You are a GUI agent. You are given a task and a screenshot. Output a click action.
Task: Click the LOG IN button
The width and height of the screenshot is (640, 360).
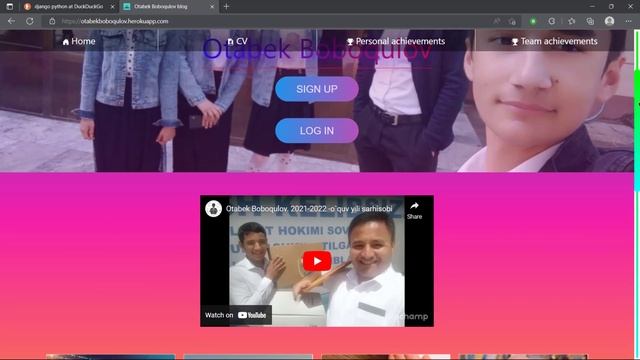click(317, 131)
